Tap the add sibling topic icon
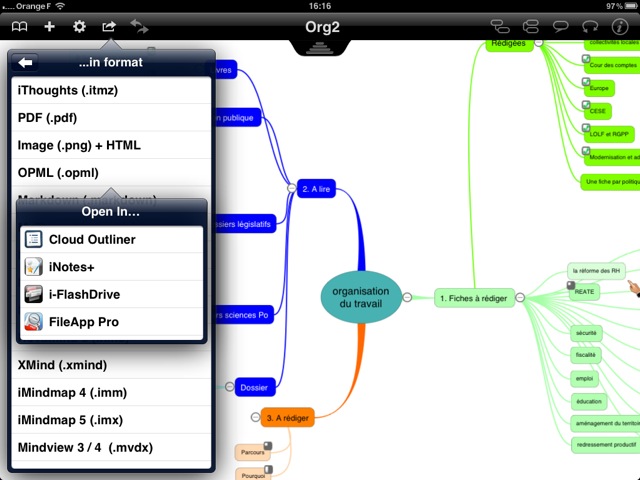The height and width of the screenshot is (480, 640). tap(530, 26)
